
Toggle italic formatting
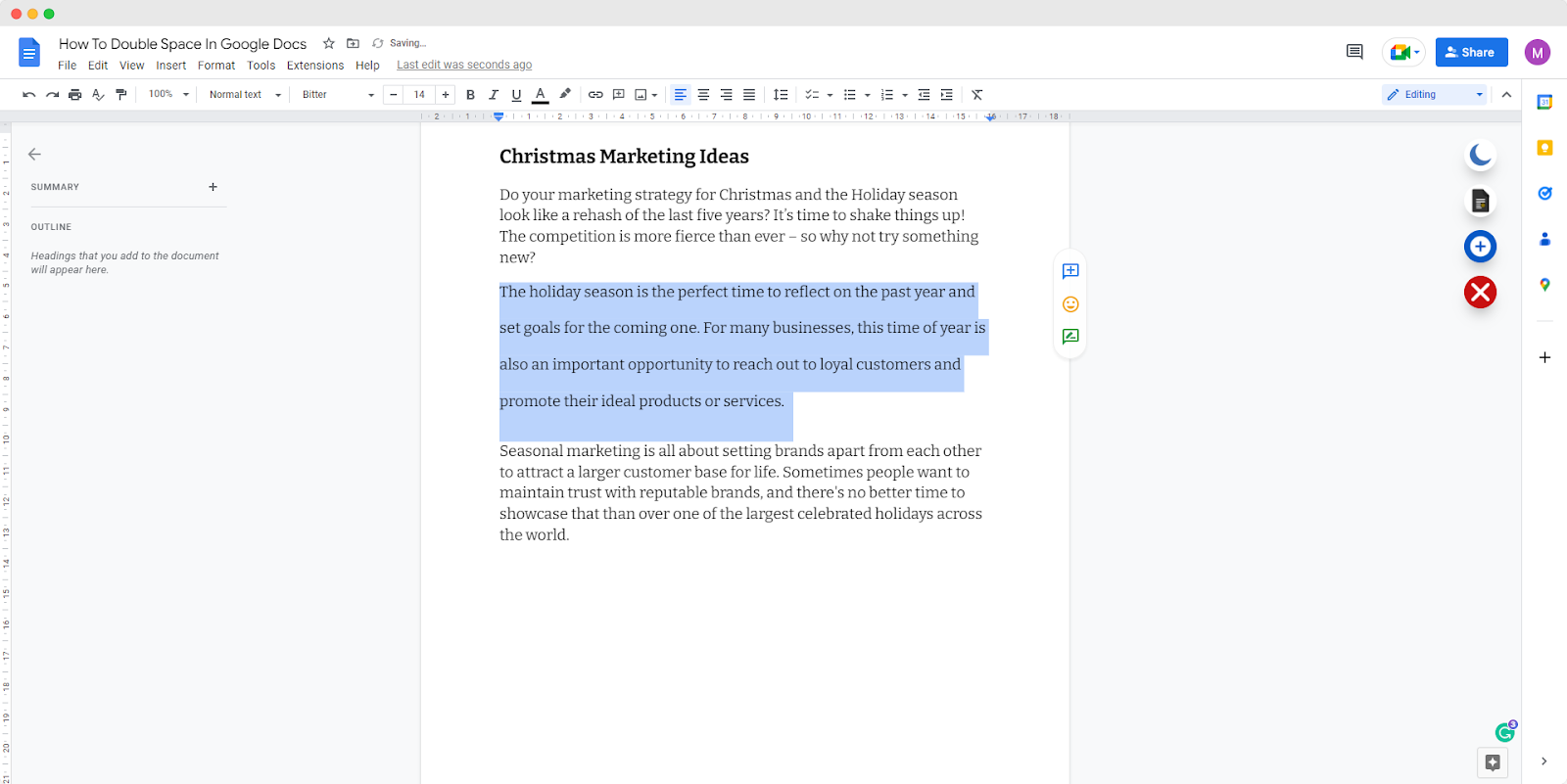[494, 95]
